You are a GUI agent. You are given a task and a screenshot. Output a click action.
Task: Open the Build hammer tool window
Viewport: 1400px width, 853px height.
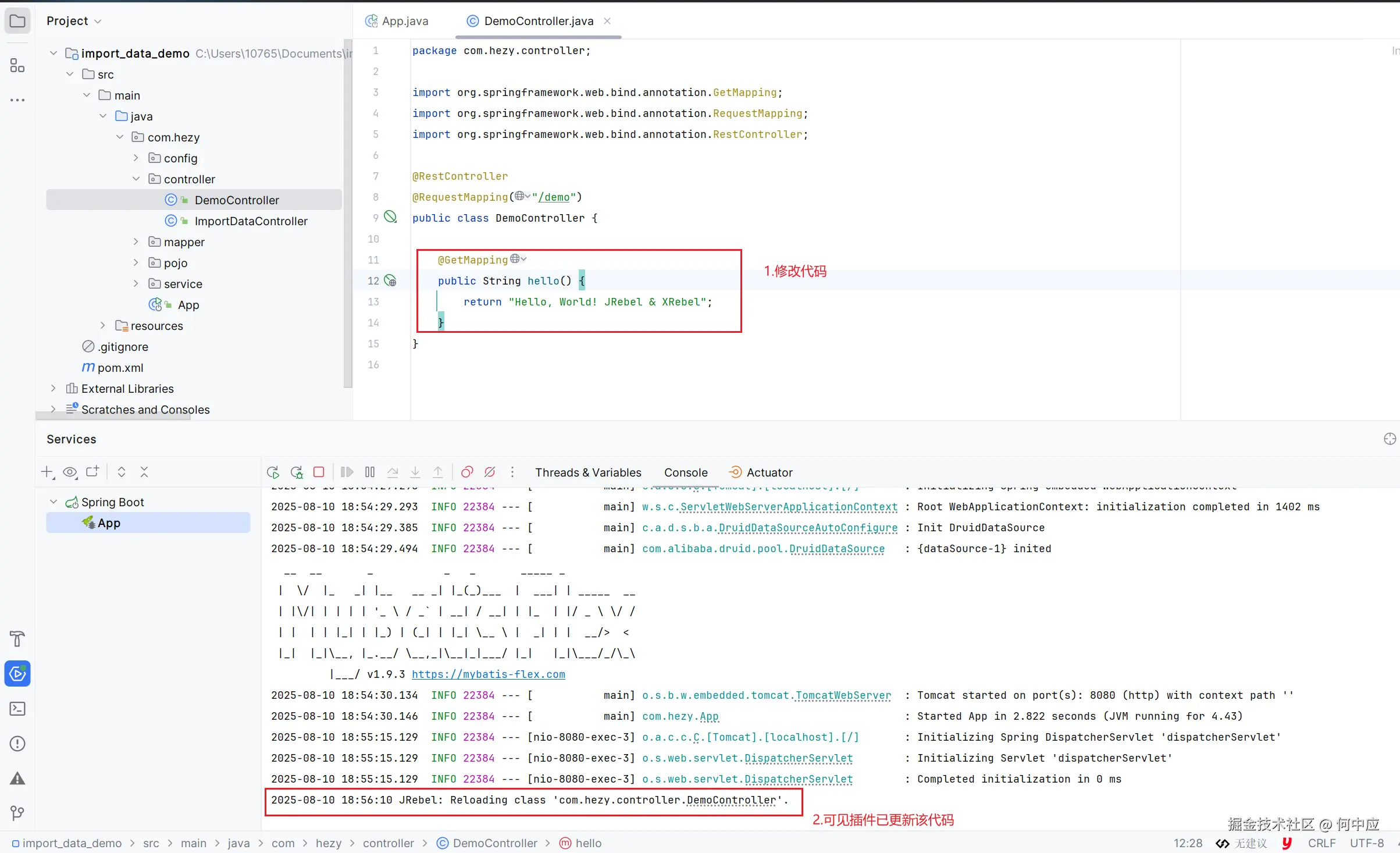[x=17, y=639]
